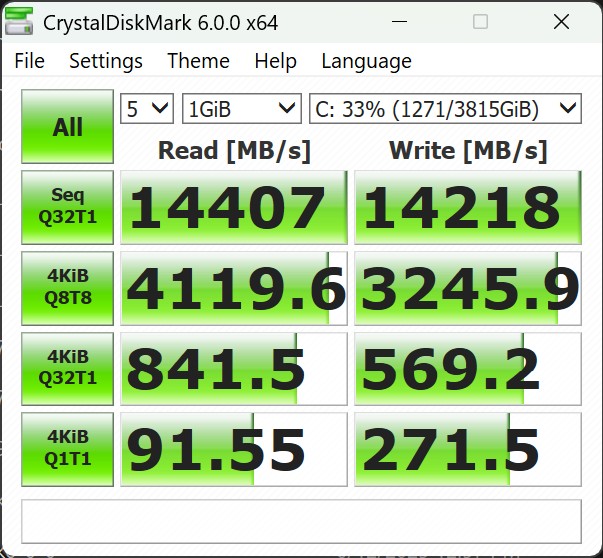
Task: Click the Read [MB/s] column header
Action: point(234,150)
